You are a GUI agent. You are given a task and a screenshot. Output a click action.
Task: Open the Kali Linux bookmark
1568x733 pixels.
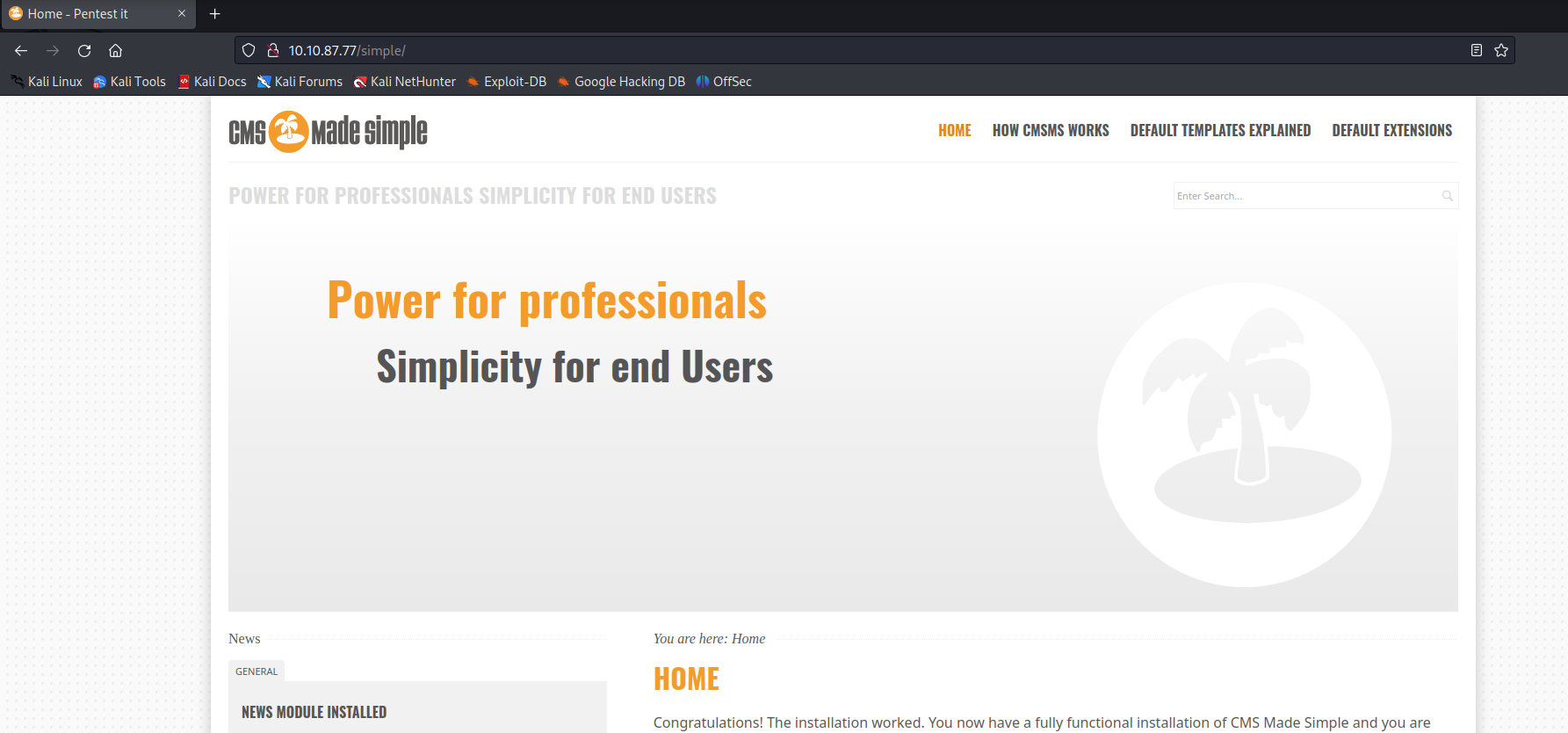pyautogui.click(x=47, y=82)
